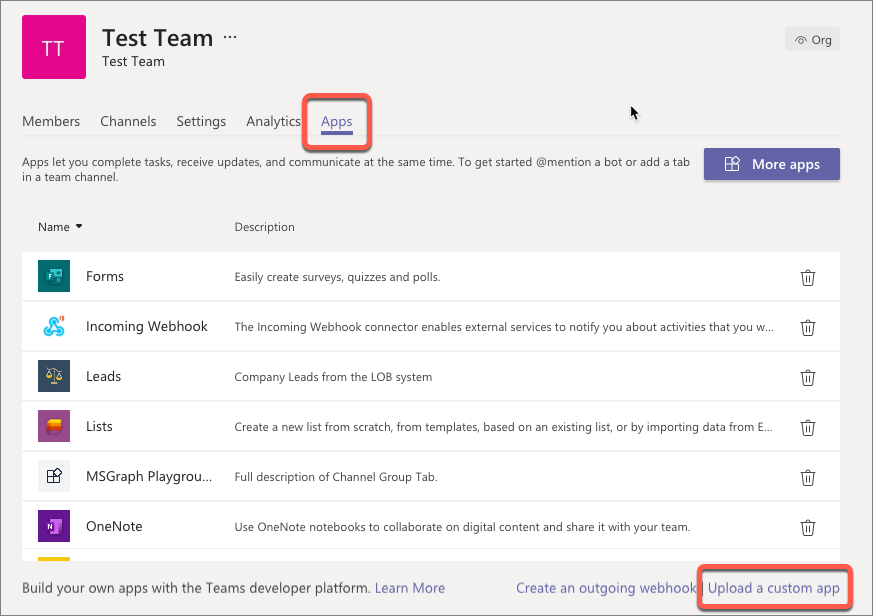Remove OneNote with its trash icon

click(808, 527)
